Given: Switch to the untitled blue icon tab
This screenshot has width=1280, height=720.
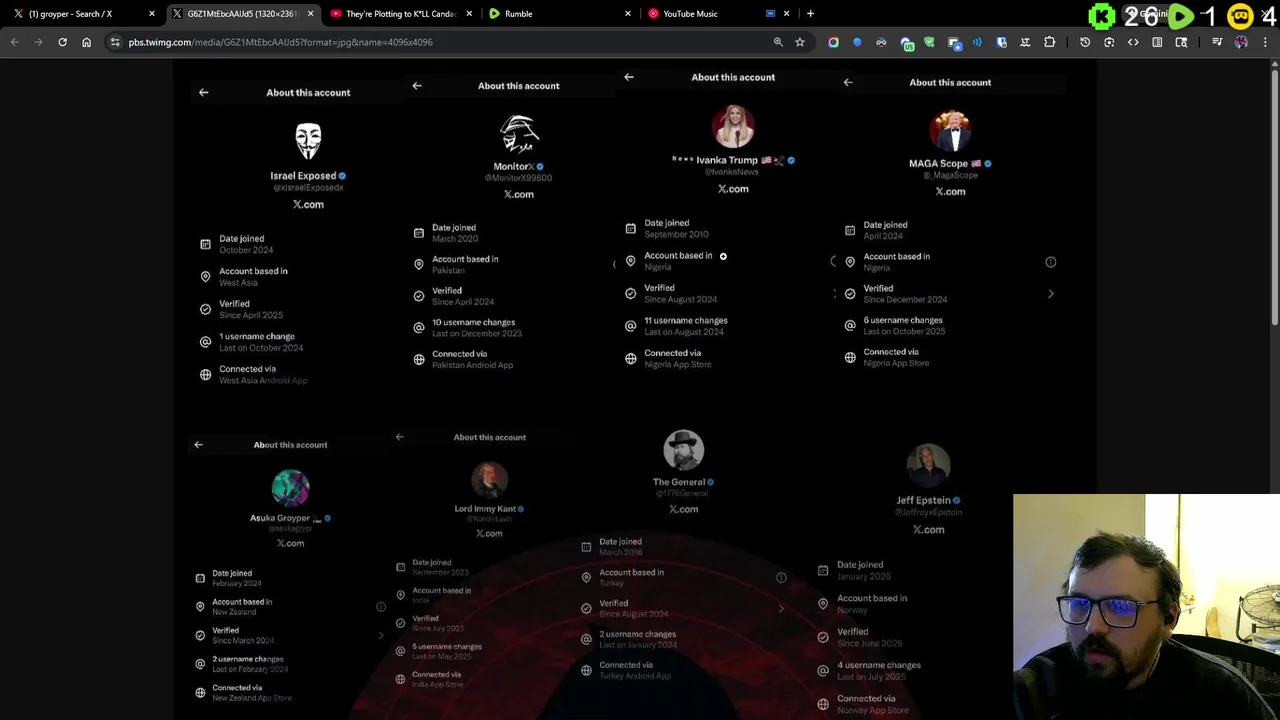Looking at the screenshot, I should tap(771, 14).
